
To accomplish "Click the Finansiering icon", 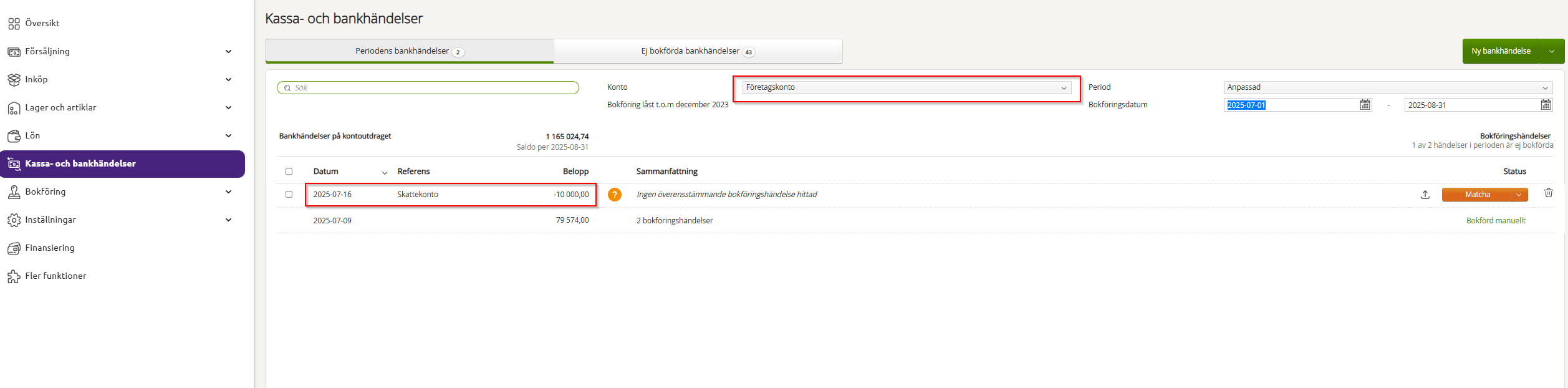I will [14, 248].
